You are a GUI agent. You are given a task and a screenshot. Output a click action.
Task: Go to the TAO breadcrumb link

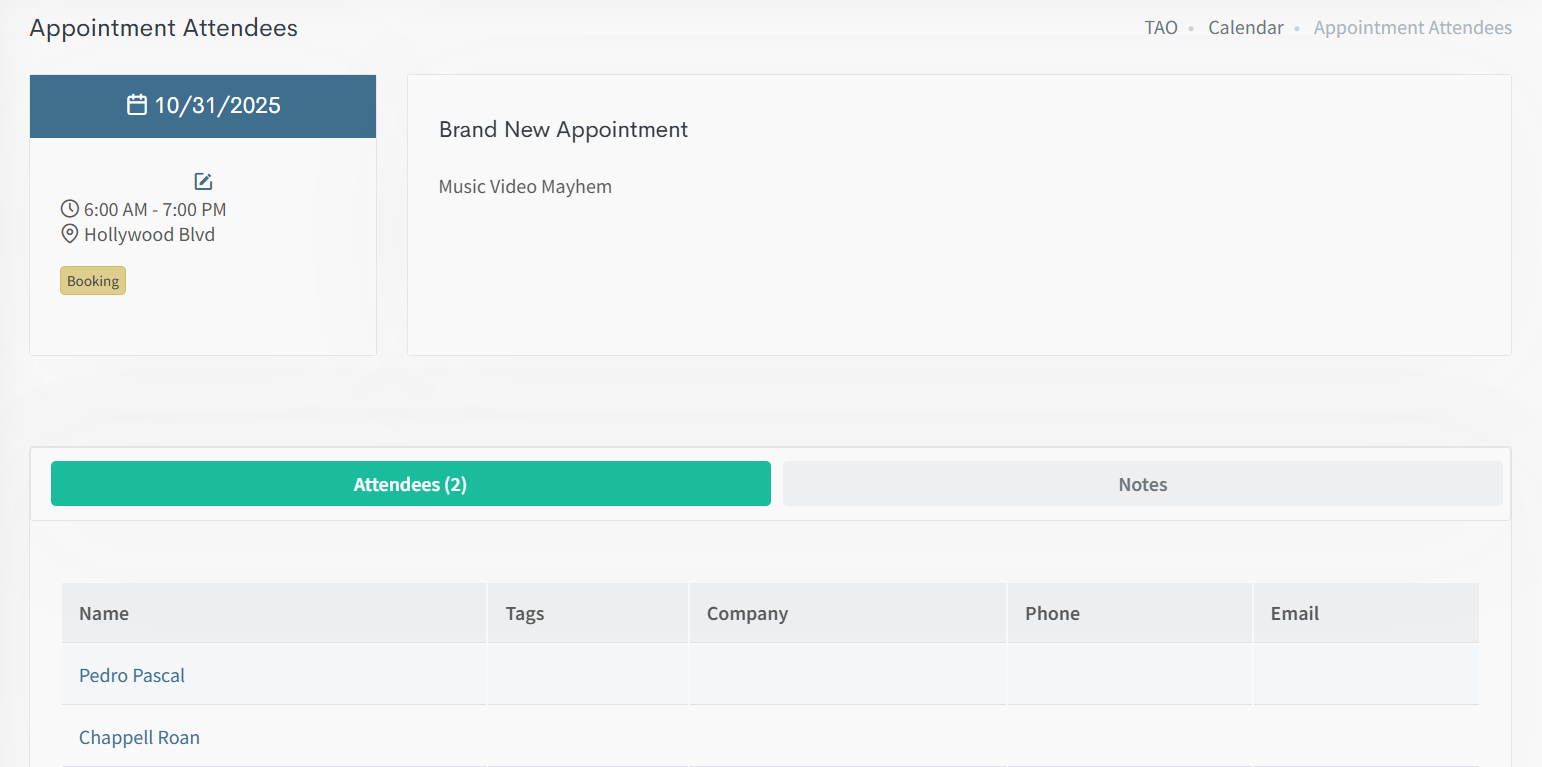(x=1161, y=28)
